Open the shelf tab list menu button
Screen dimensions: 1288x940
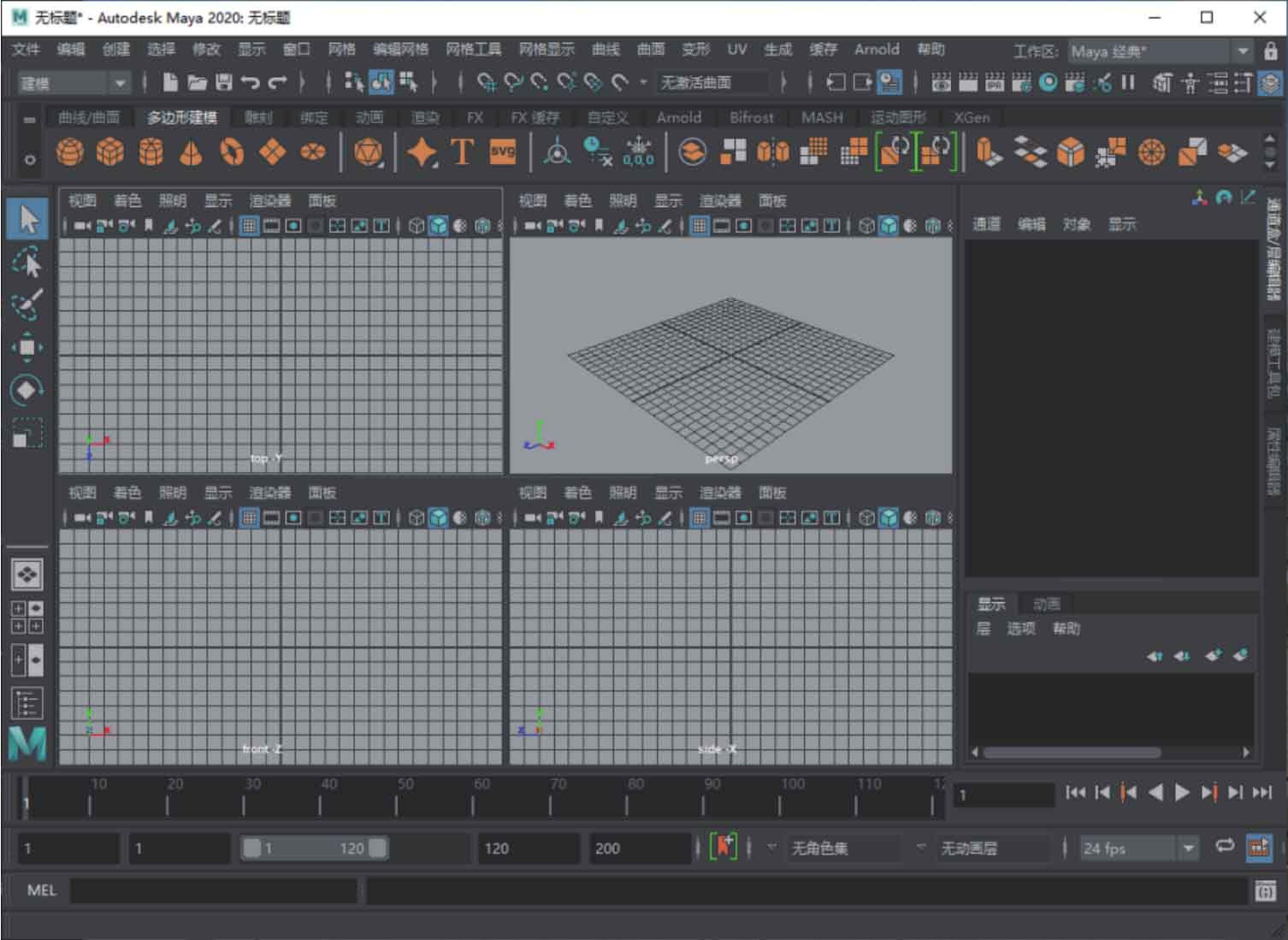pyautogui.click(x=30, y=120)
